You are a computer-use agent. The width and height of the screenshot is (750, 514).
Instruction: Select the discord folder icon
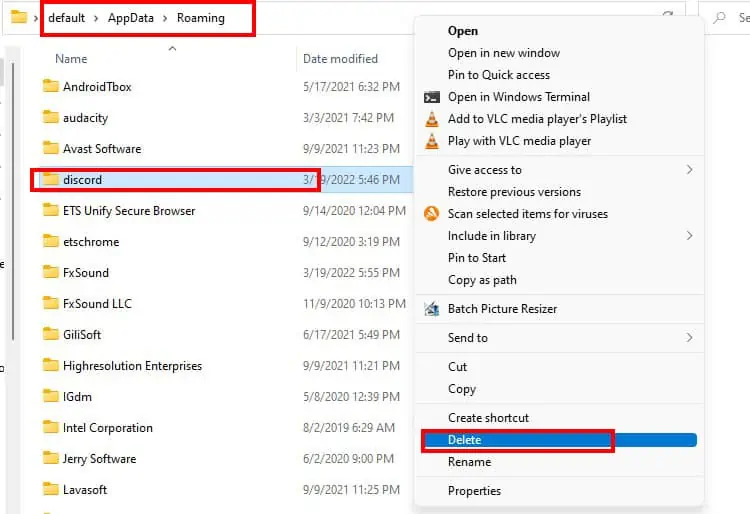click(x=51, y=179)
